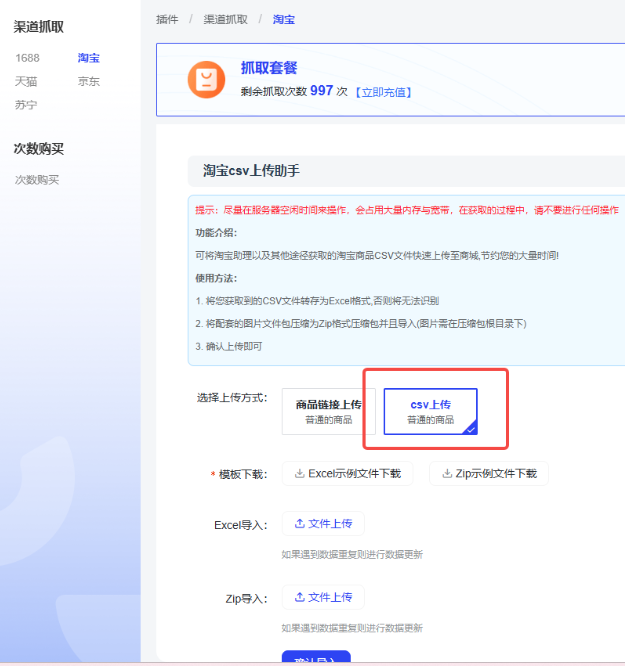The height and width of the screenshot is (666, 625).
Task: Click upload icon beside Excel导入 文件上传
Action: click(299, 524)
